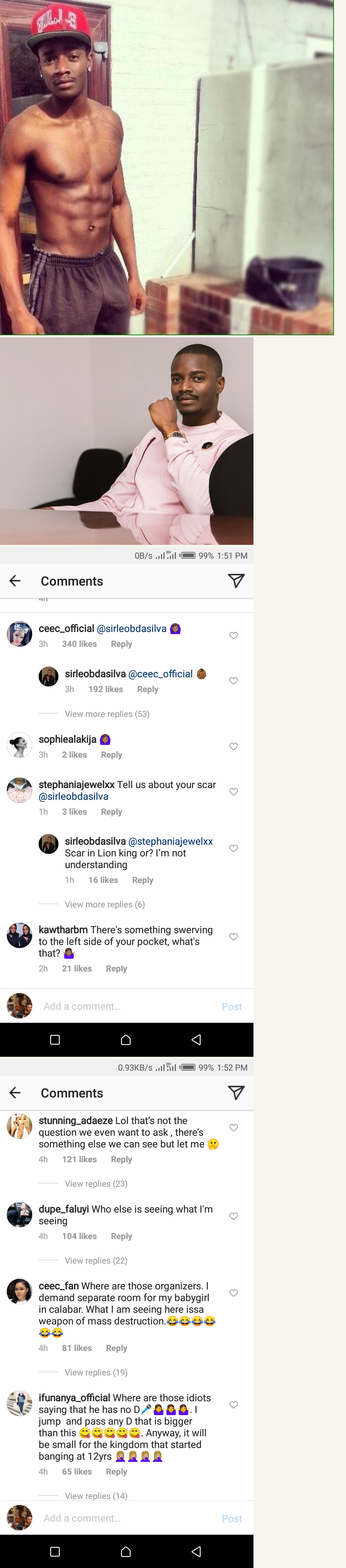Expand View more replies (6)

click(x=105, y=904)
